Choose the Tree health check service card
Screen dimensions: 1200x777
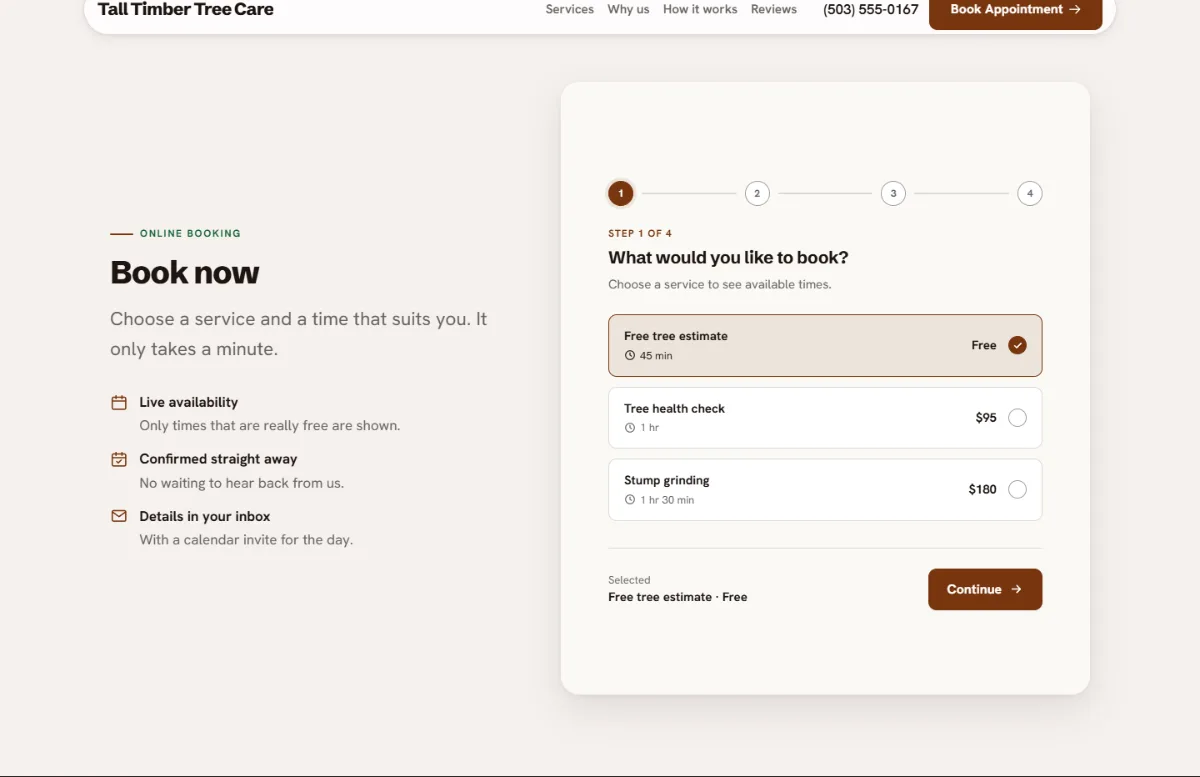pyautogui.click(x=825, y=418)
